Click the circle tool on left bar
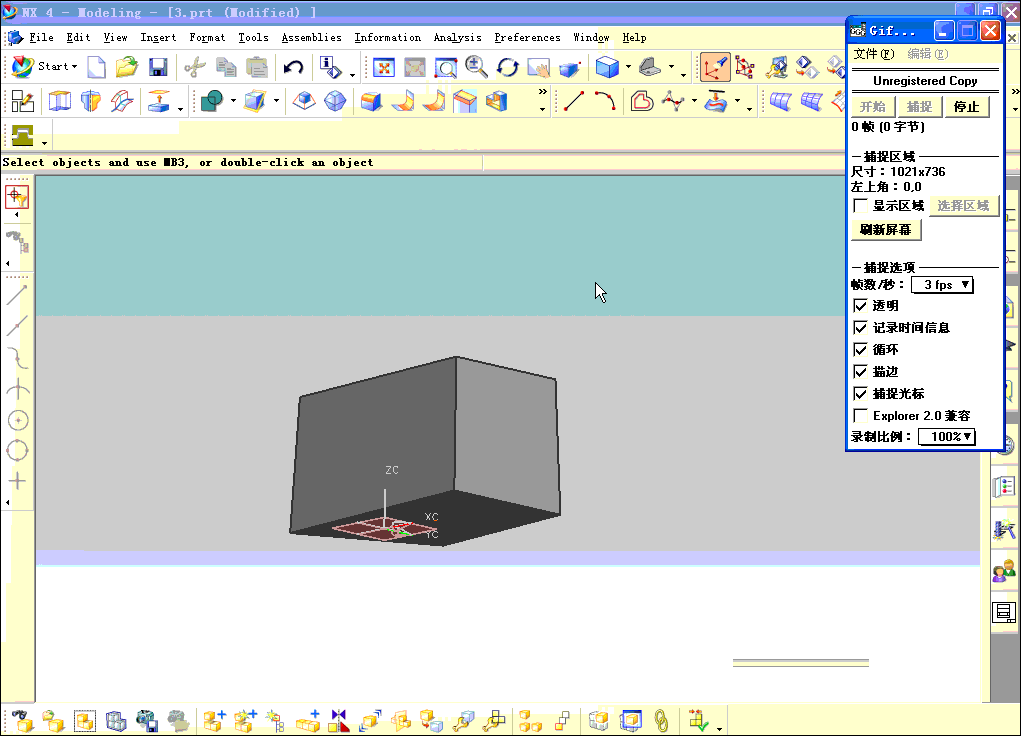This screenshot has height=736, width=1021. coord(18,421)
